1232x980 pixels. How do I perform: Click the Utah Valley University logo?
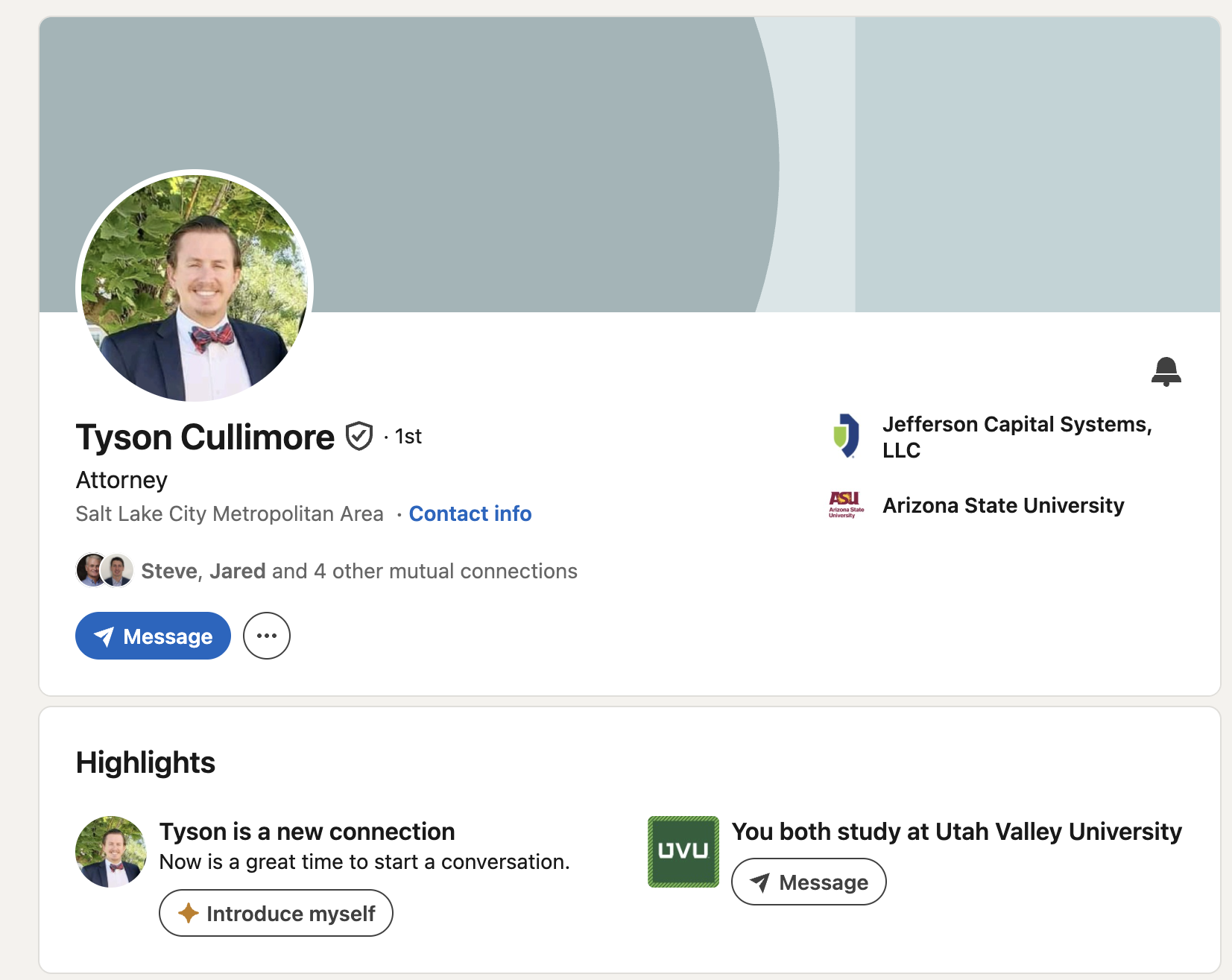tap(683, 852)
